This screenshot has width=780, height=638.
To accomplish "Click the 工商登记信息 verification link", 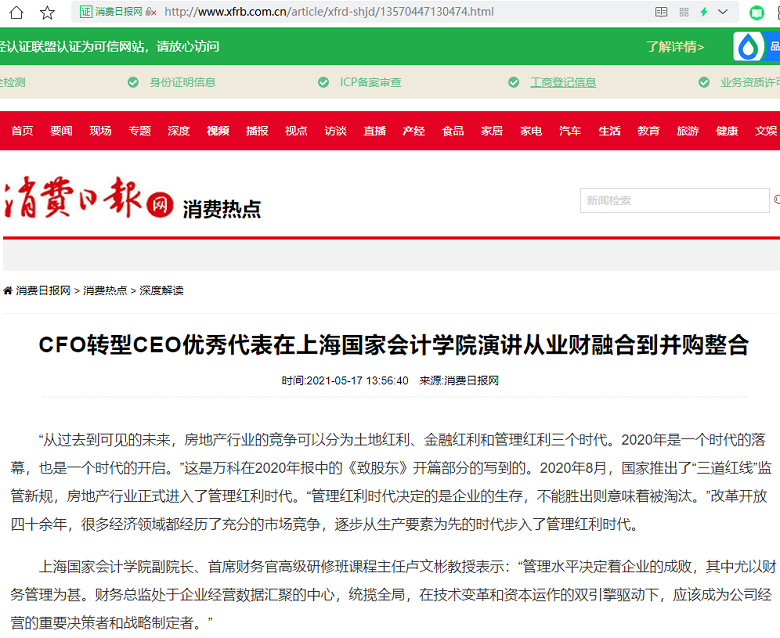I will tap(562, 82).
